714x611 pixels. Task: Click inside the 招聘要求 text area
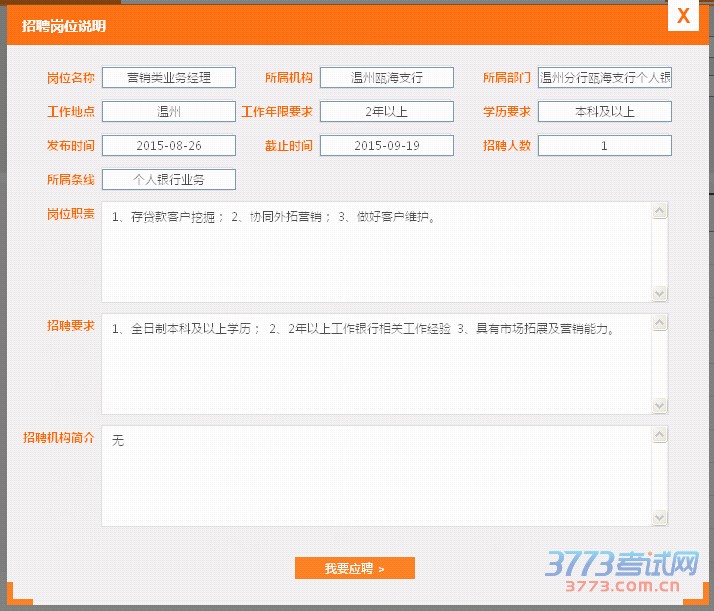pos(377,364)
